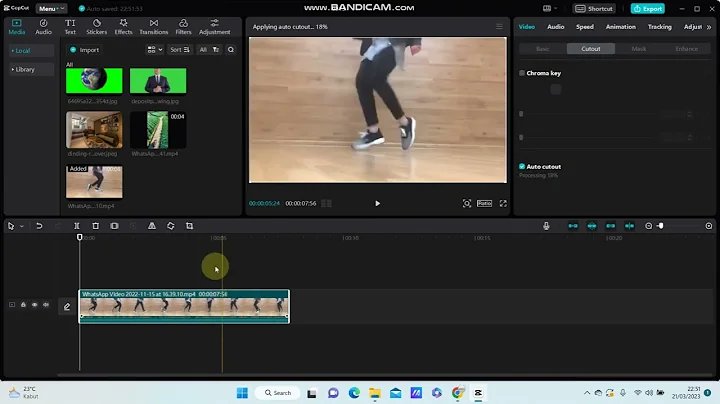Switch to the Video properties tab
Viewport: 720px width, 404px height.
pos(527,27)
